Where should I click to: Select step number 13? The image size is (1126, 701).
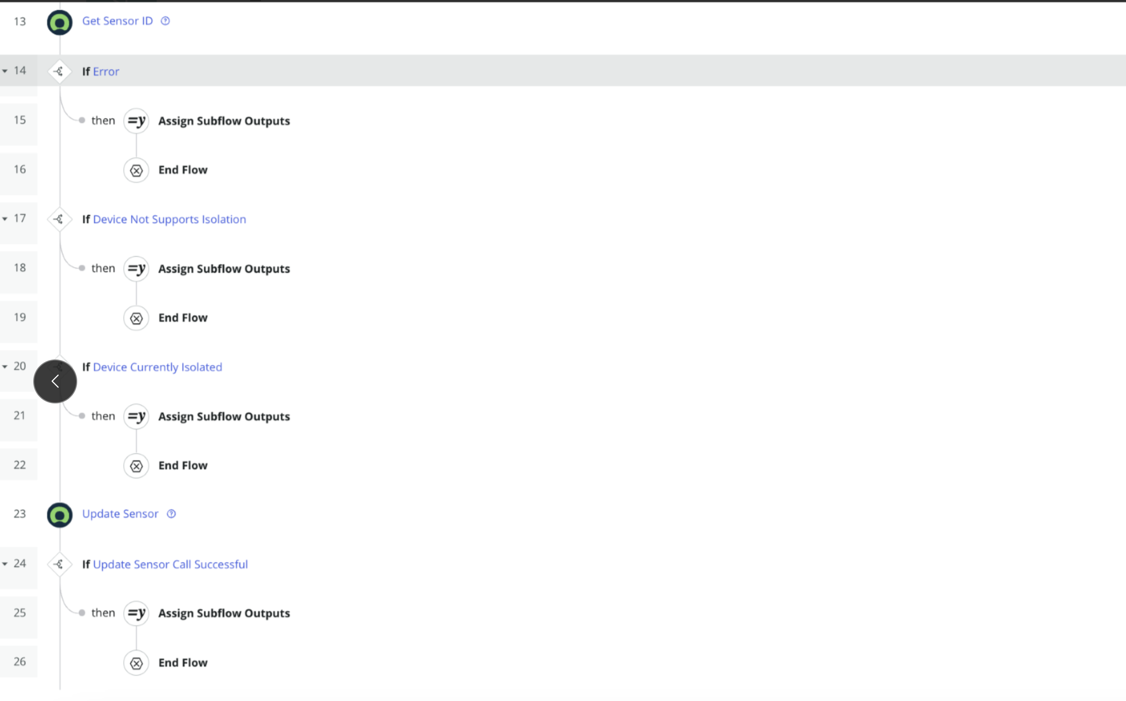pyautogui.click(x=19, y=22)
